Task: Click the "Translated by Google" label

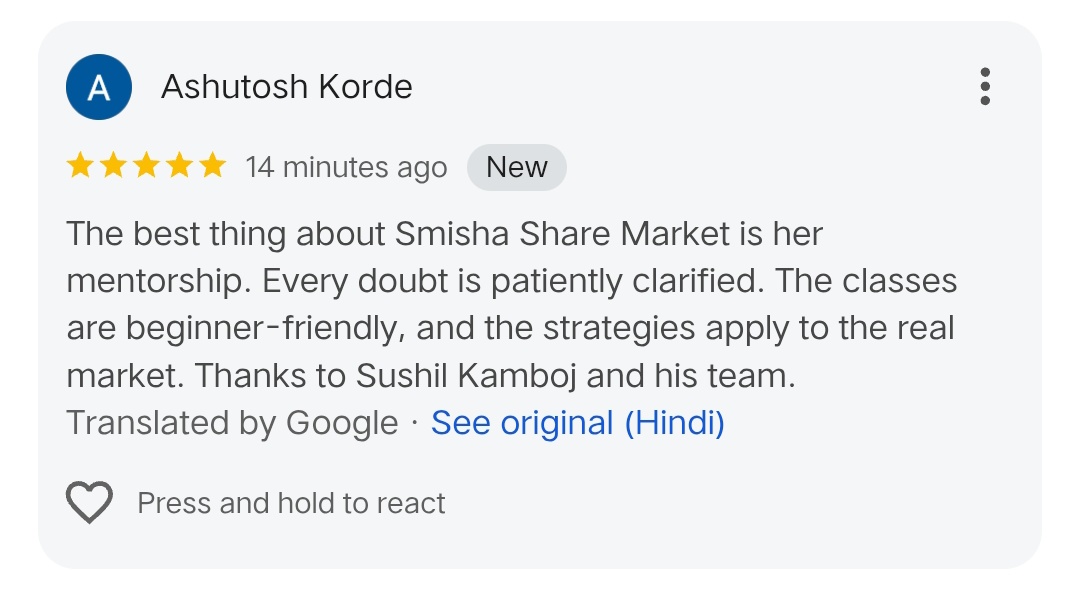Action: click(232, 423)
